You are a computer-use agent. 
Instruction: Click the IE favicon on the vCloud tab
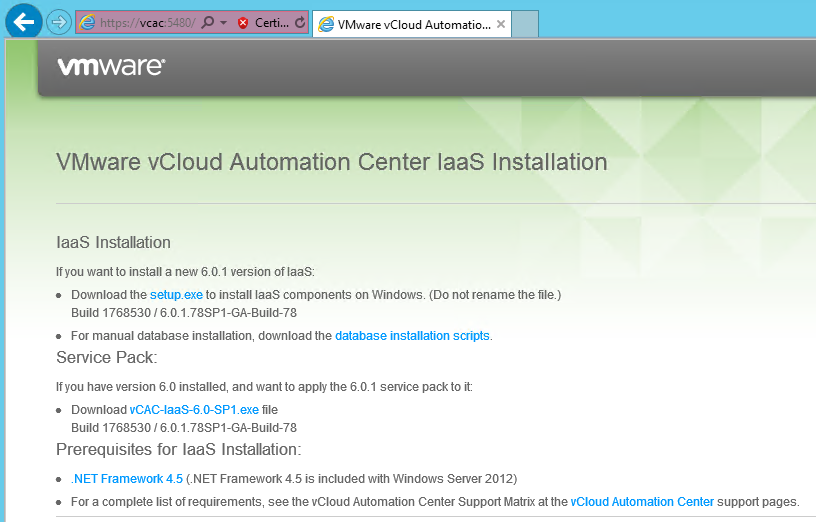325,24
